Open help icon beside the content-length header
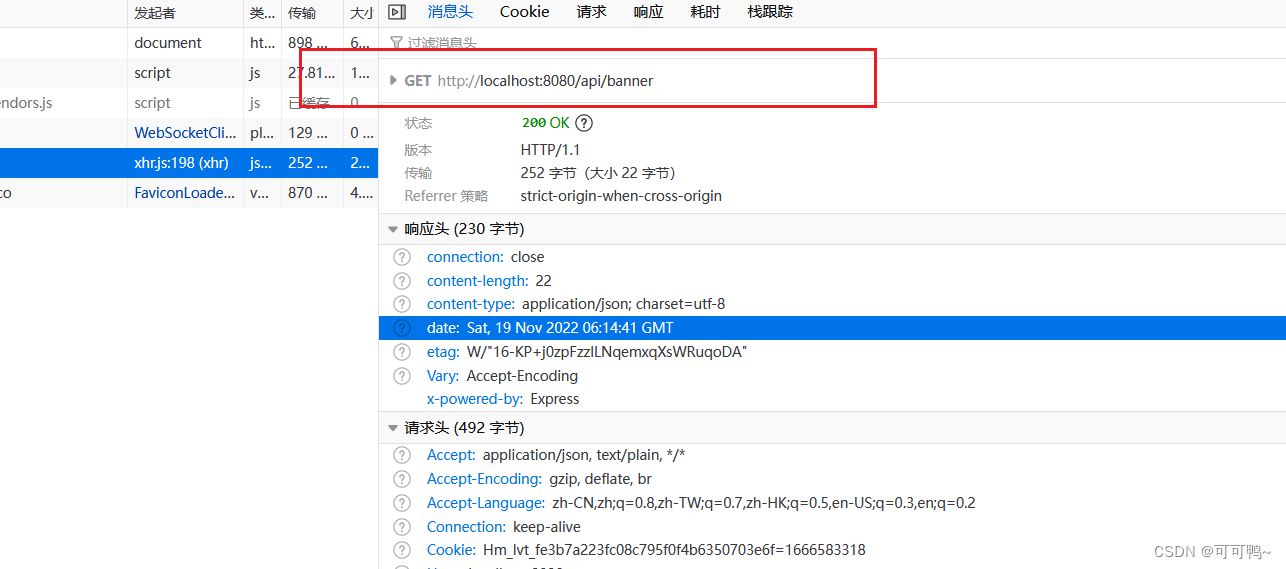The image size is (1286, 569). click(x=402, y=281)
